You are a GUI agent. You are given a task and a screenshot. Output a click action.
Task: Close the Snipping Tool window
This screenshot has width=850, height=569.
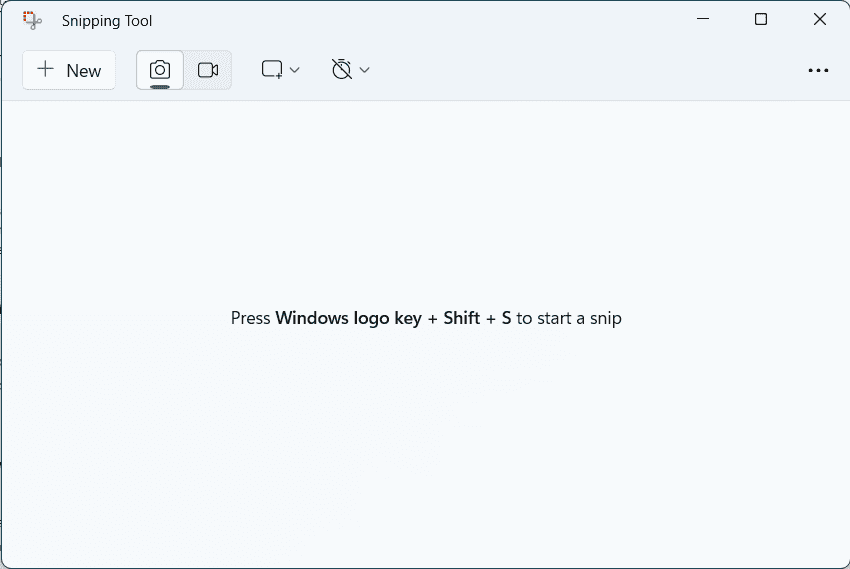pyautogui.click(x=819, y=20)
